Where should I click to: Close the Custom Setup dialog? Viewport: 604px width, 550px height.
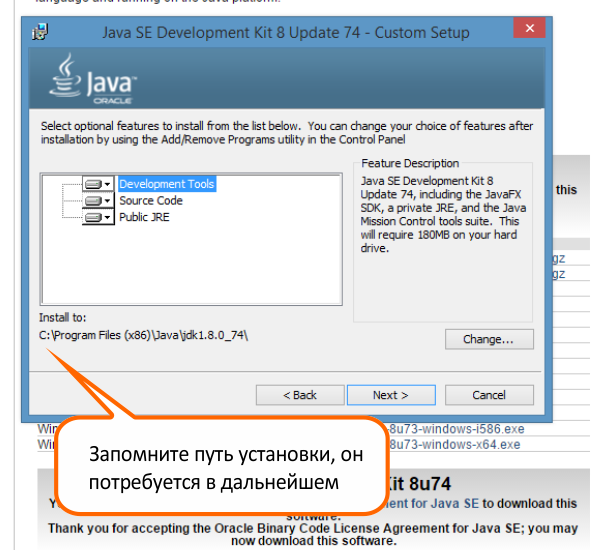point(529,28)
